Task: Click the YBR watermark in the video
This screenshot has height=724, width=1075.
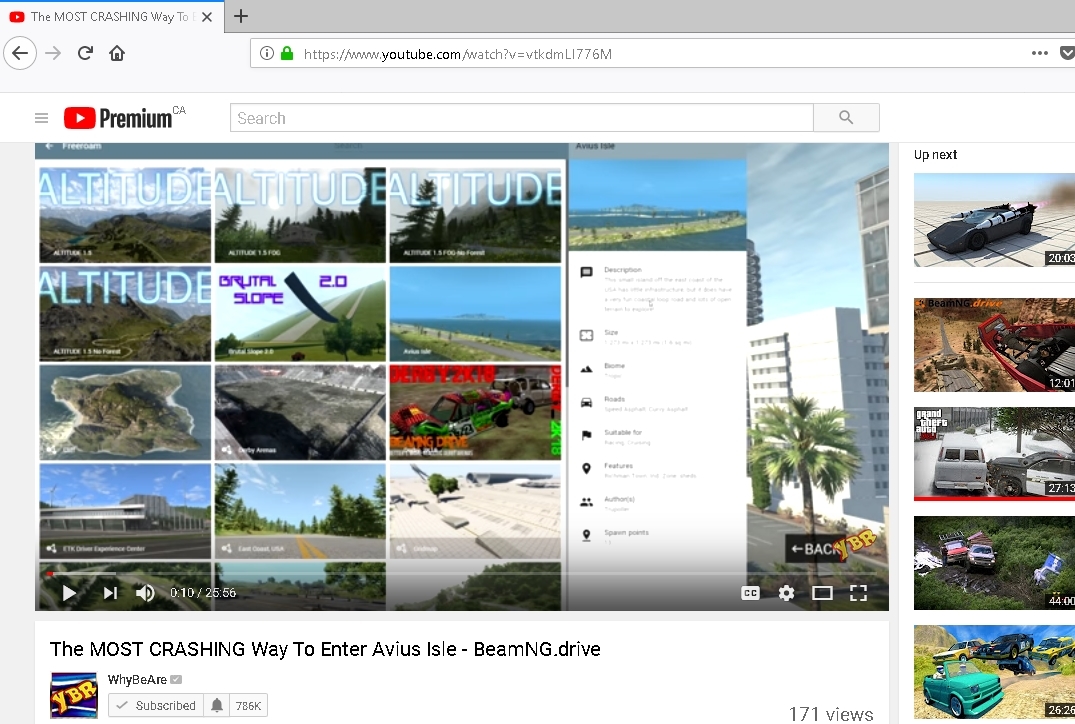Action: [854, 546]
